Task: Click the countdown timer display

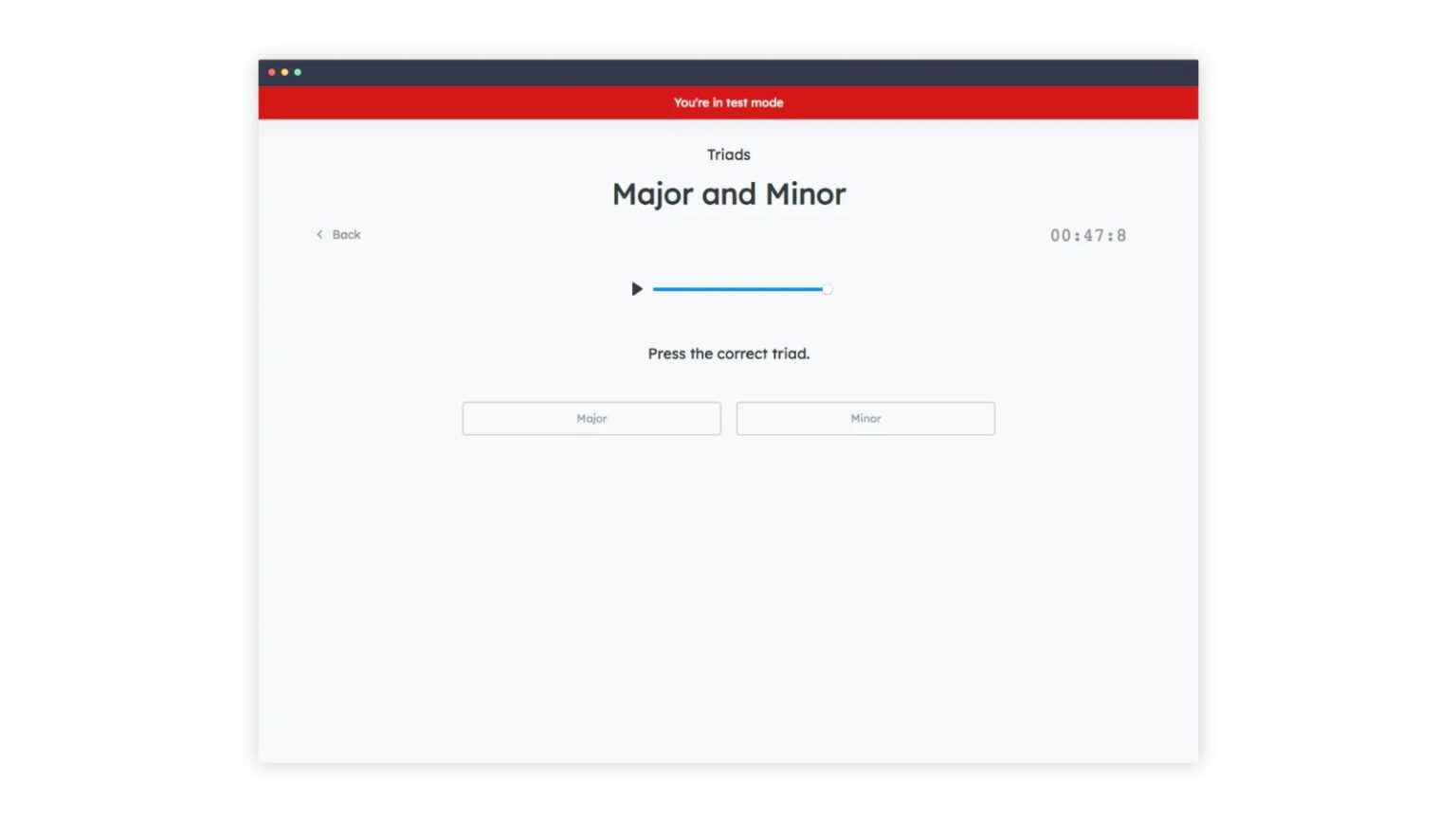Action: tap(1087, 234)
